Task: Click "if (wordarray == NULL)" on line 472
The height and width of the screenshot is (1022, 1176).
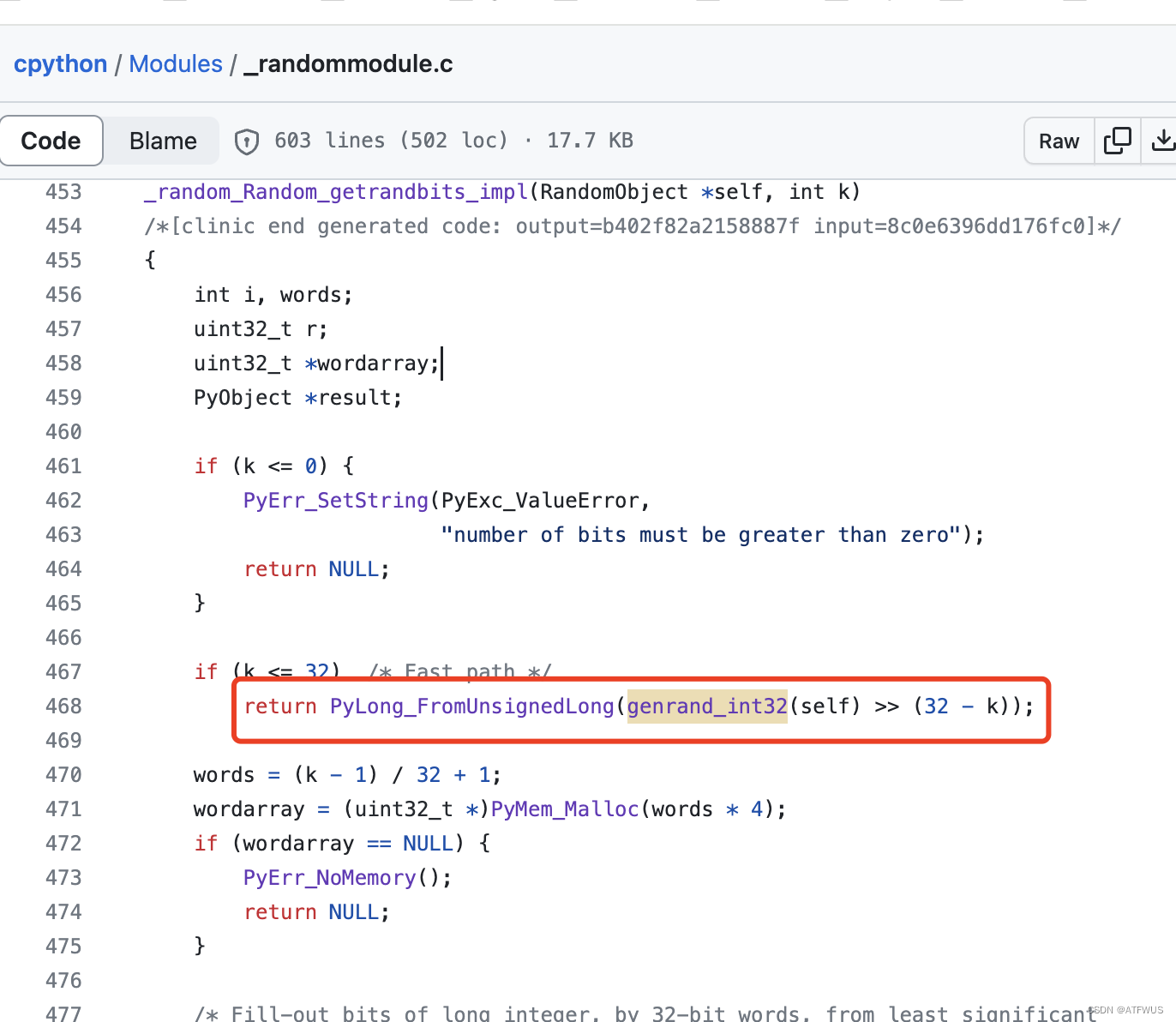Action: (x=329, y=844)
